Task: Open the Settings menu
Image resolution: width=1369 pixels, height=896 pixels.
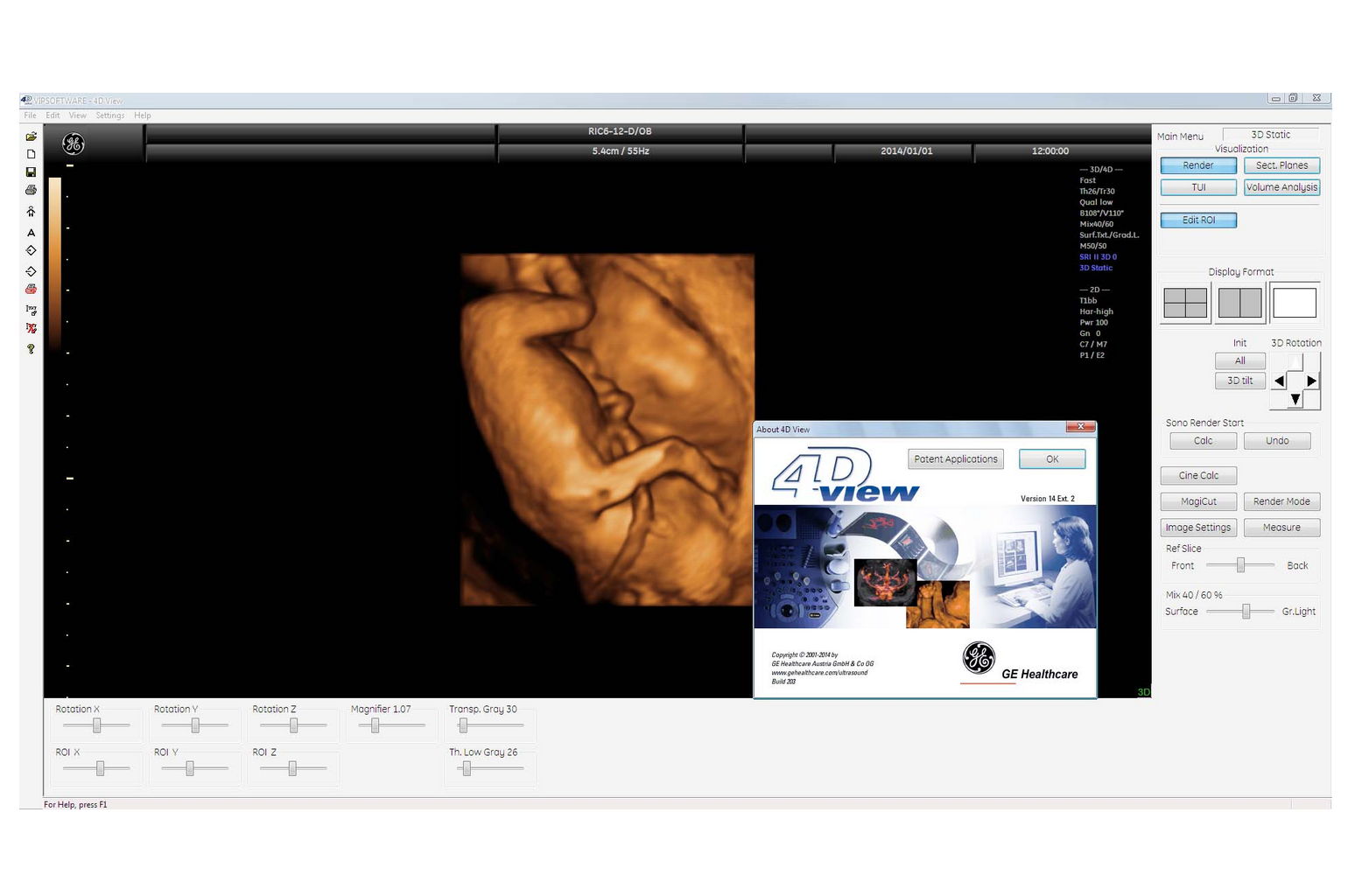Action: coord(110,115)
